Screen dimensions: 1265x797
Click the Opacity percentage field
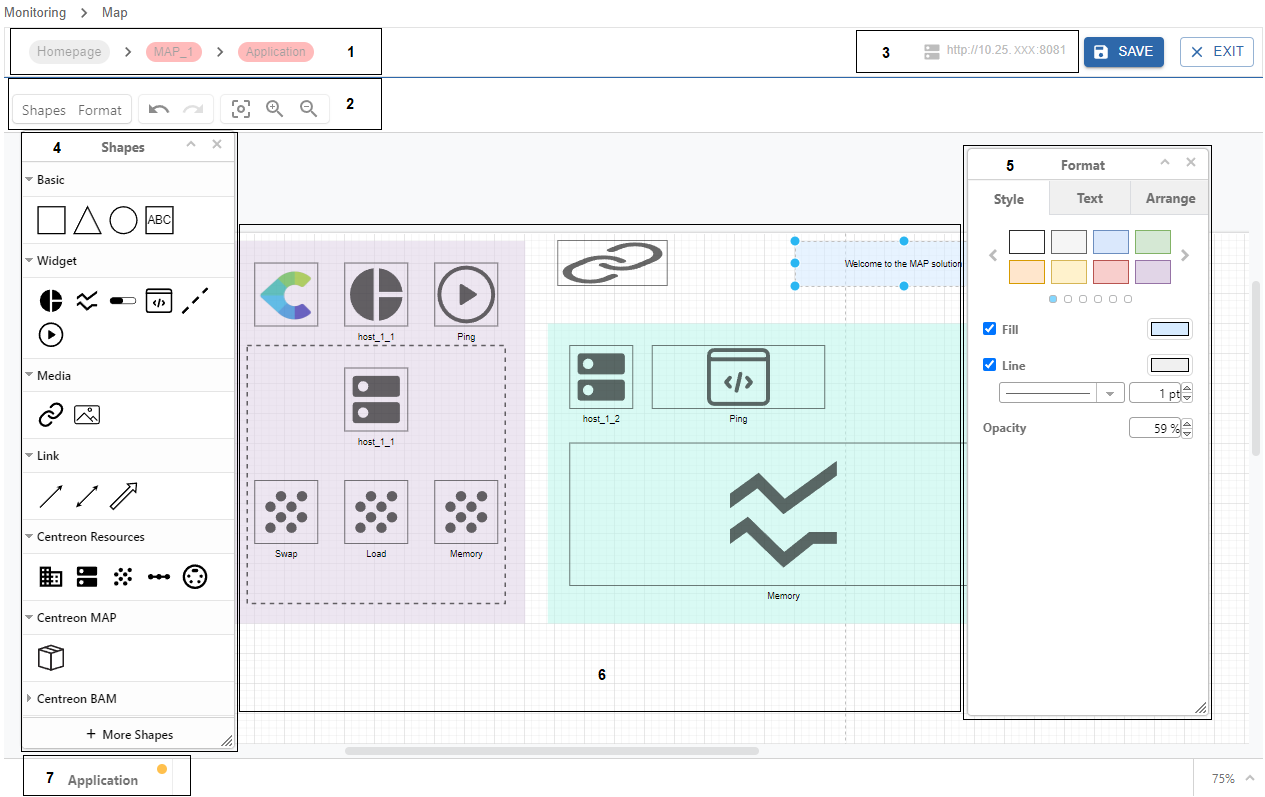tap(1155, 428)
